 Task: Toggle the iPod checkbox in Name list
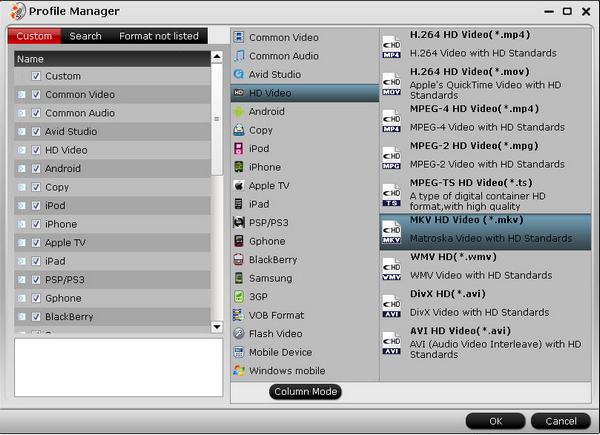click(x=36, y=206)
